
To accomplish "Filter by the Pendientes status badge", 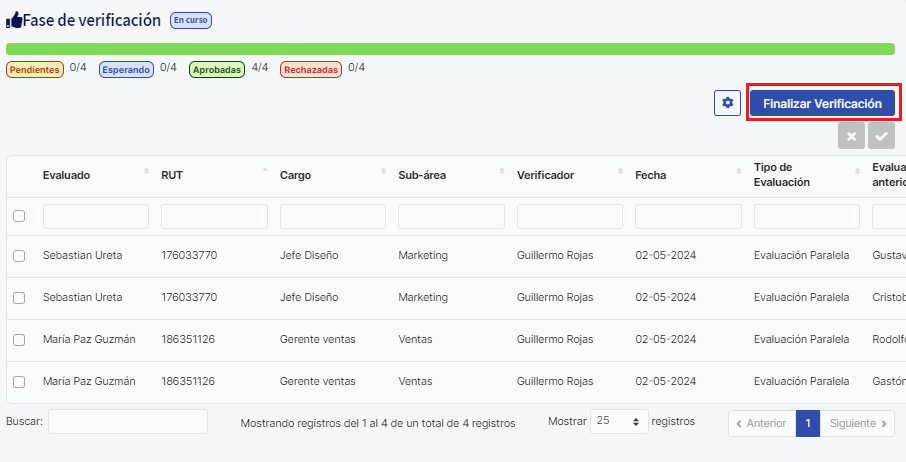I will 35,69.
